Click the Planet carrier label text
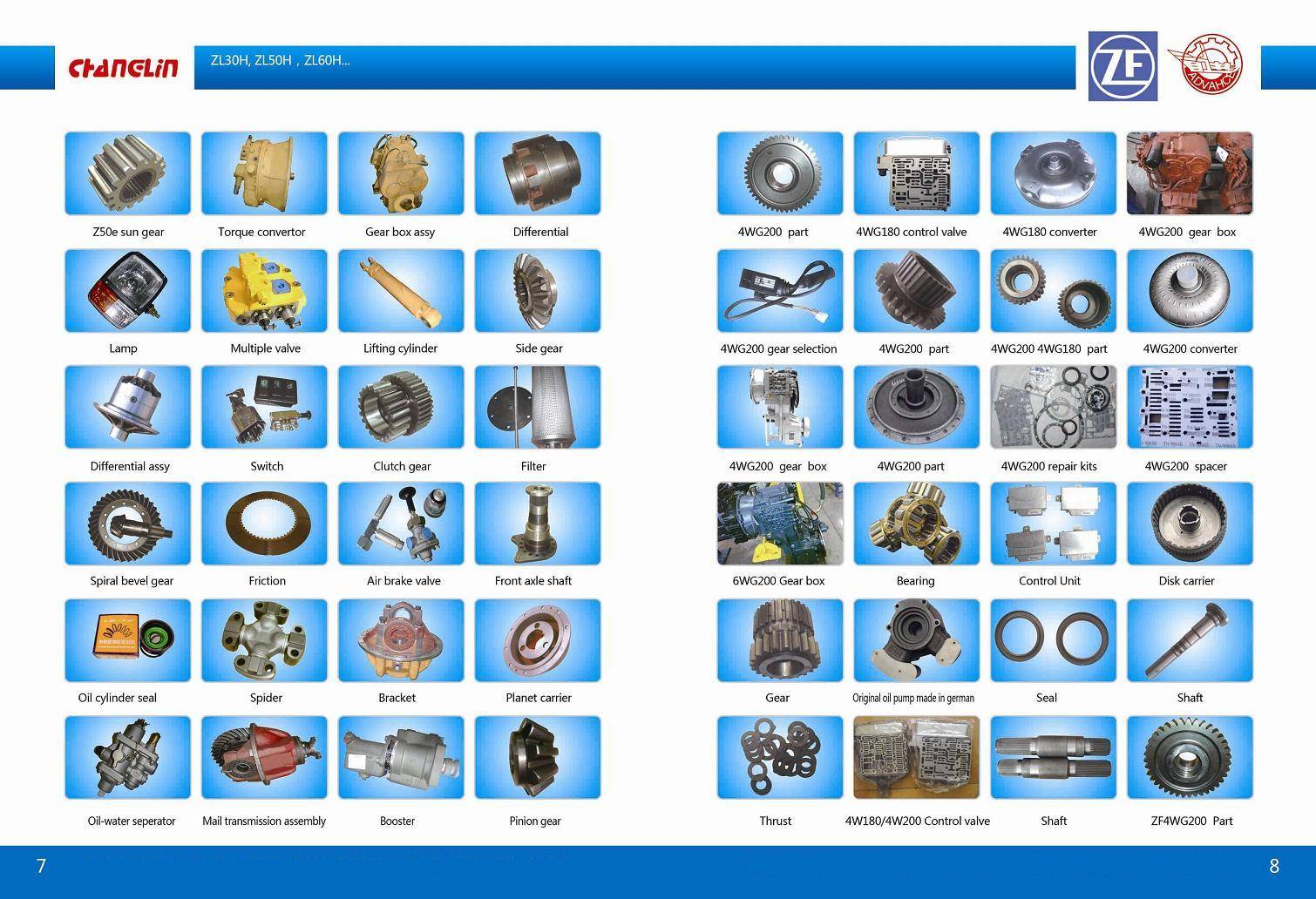Image resolution: width=1316 pixels, height=899 pixels. pos(538,698)
